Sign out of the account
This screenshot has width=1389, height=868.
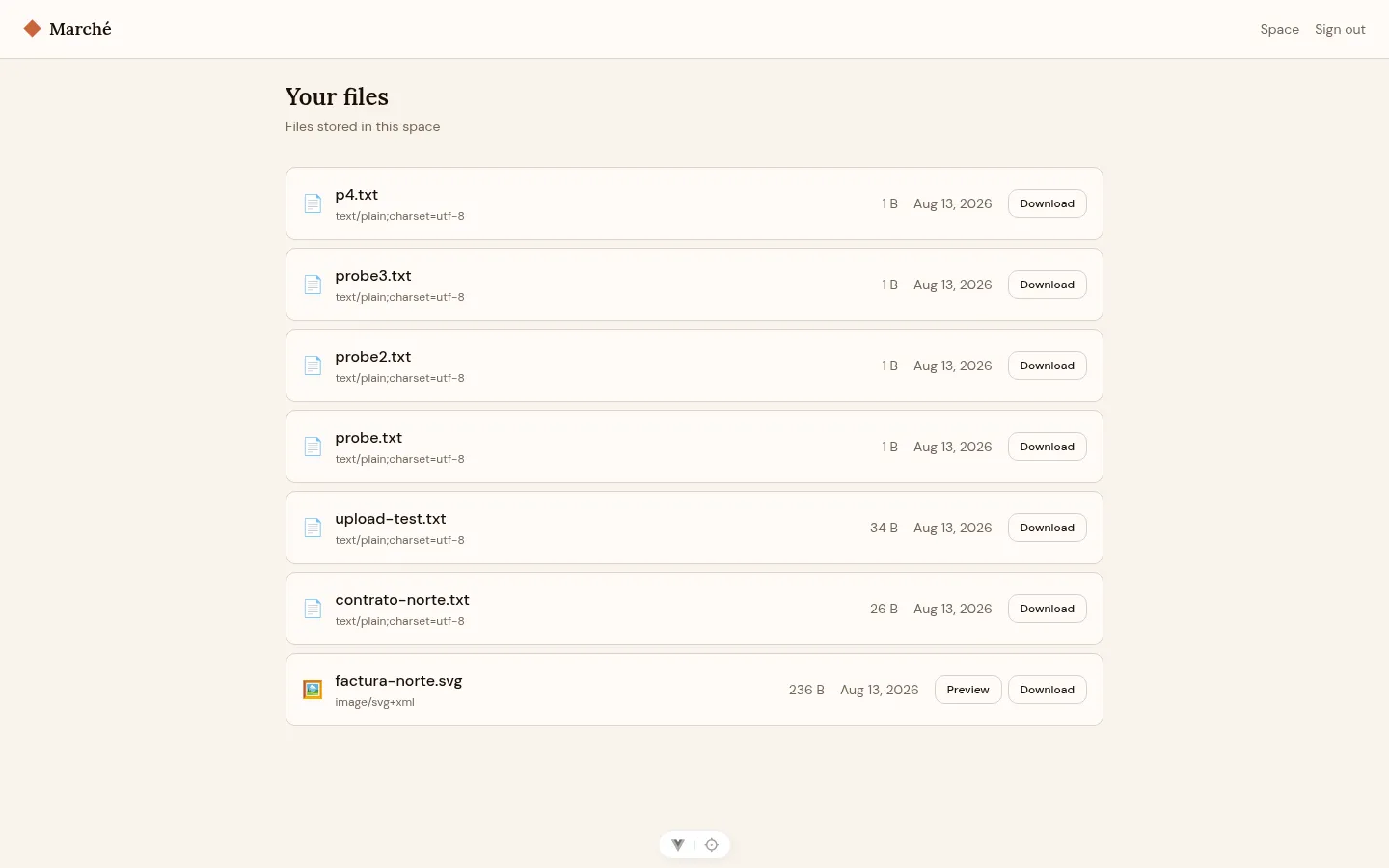1340,29
